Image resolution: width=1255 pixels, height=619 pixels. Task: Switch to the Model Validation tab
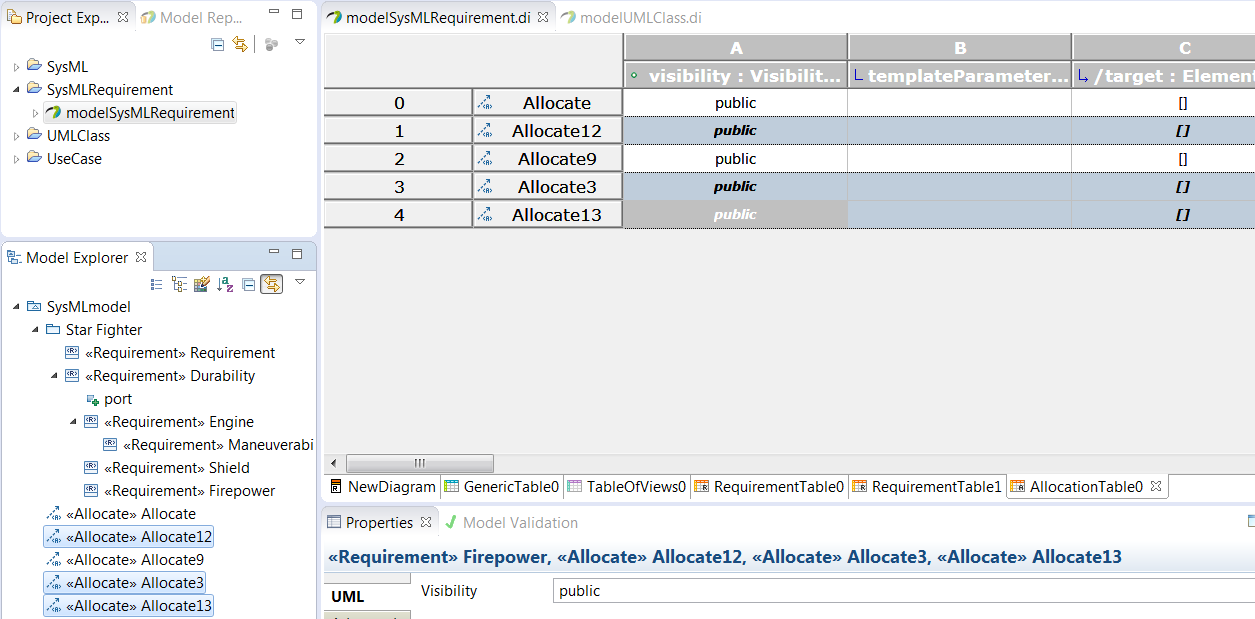511,522
